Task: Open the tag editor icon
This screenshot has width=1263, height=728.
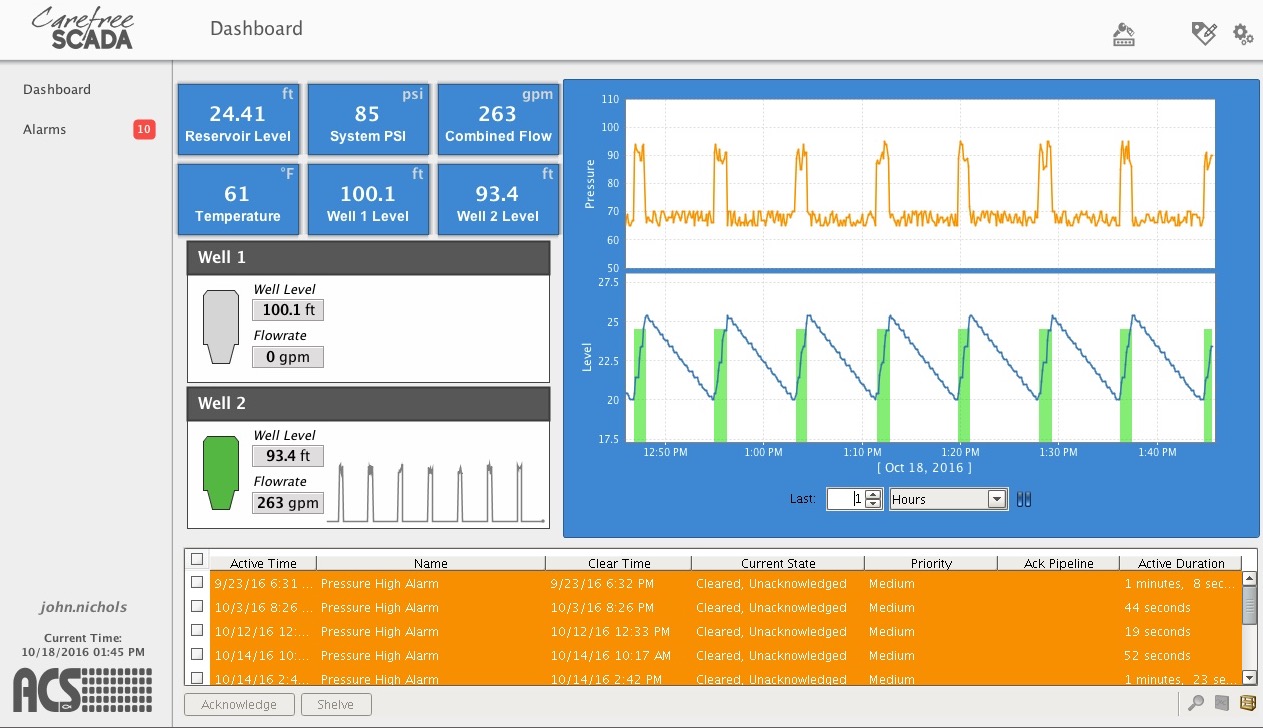Action: point(1204,34)
